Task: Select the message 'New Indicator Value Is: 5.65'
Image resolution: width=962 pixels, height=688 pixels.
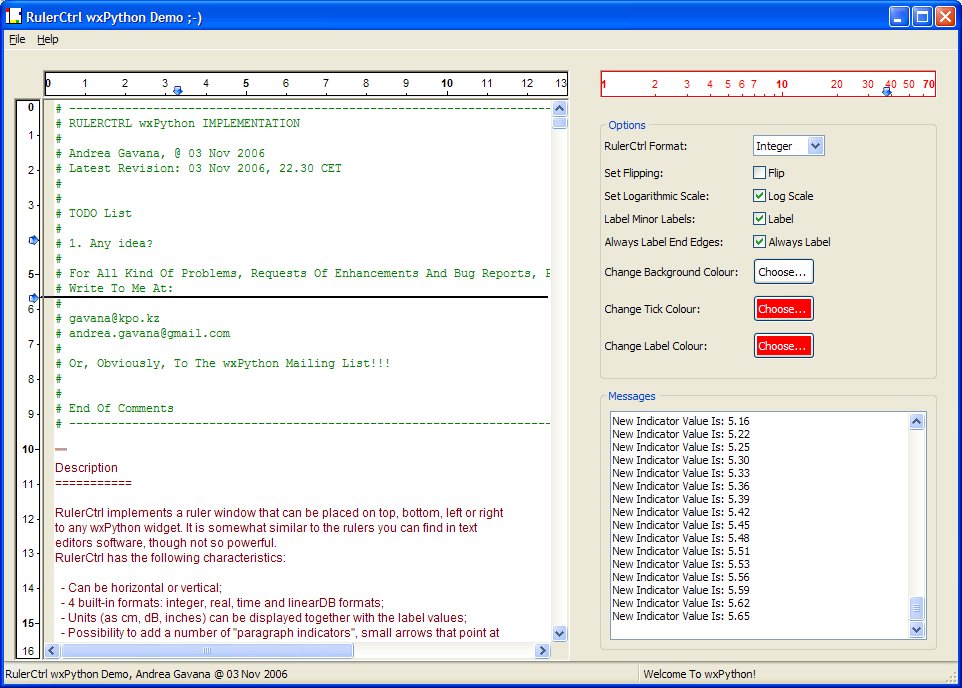Action: coord(681,616)
